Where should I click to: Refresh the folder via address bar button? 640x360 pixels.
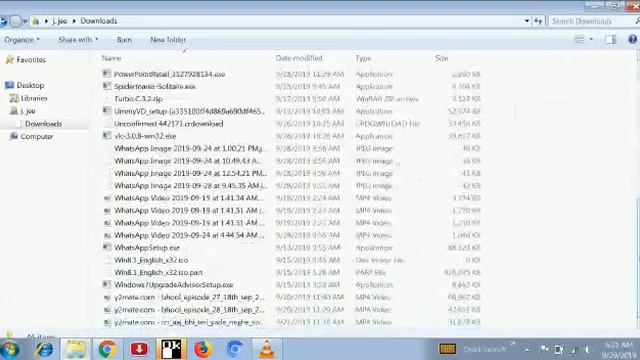[538, 21]
